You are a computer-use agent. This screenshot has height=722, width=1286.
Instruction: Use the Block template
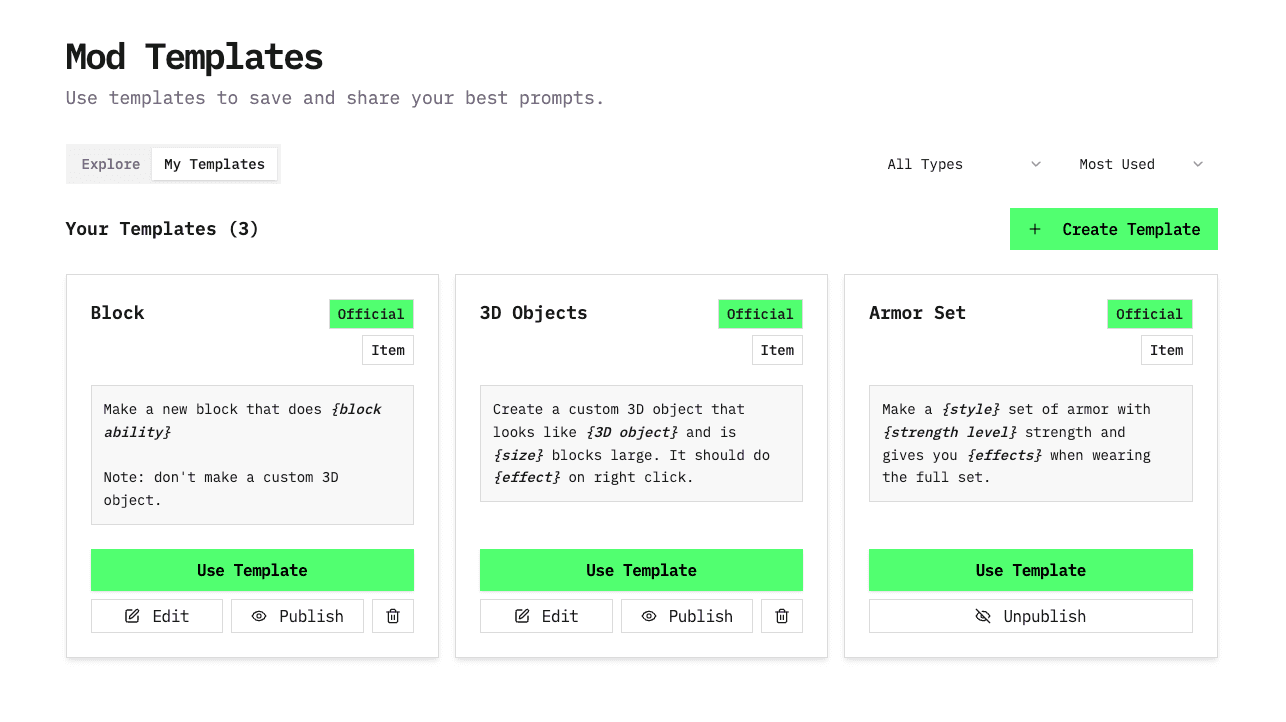tap(252, 570)
